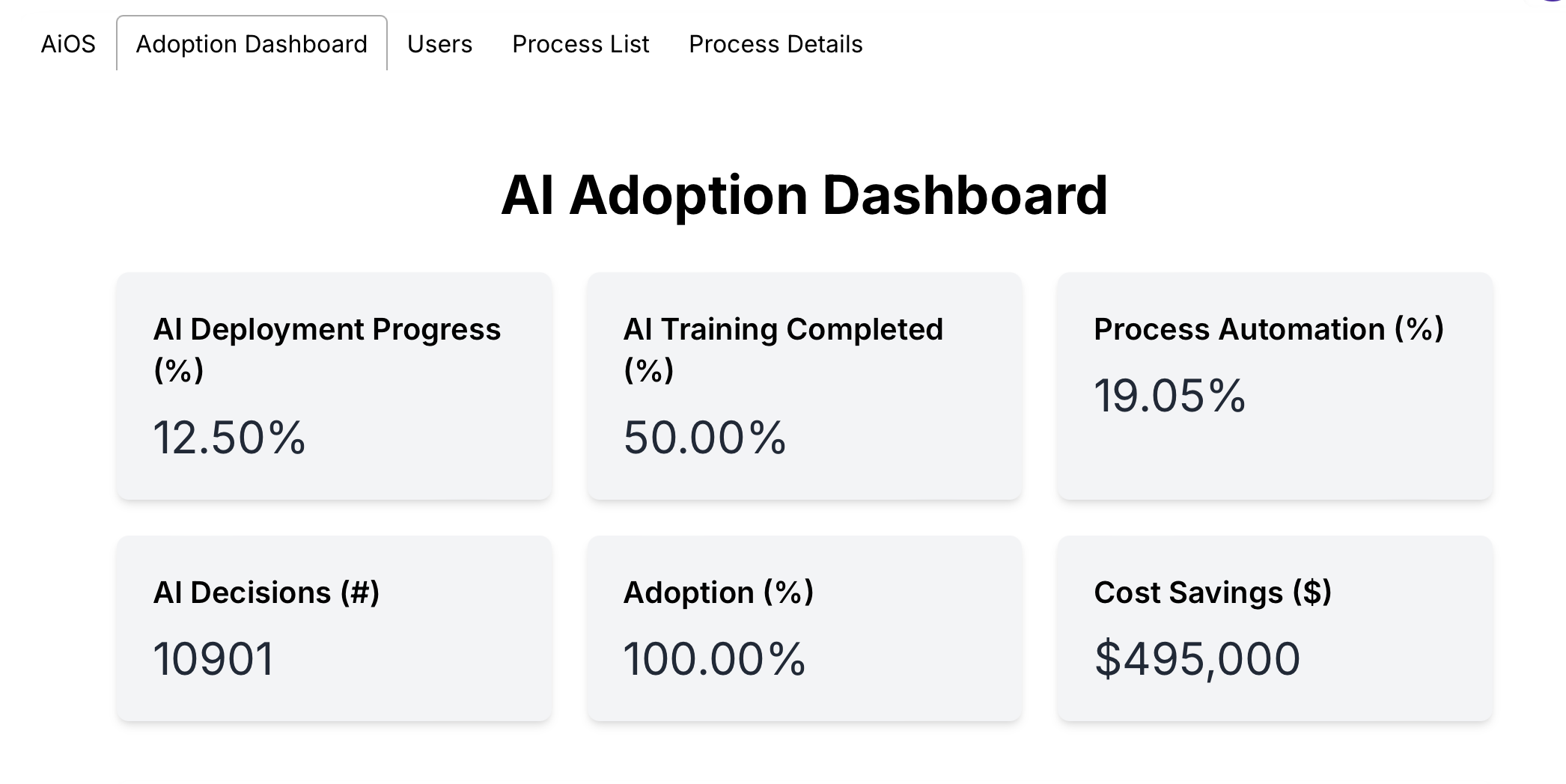This screenshot has width=1566, height=784.
Task: Select the 10901 AI decisions count
Action: (x=213, y=659)
